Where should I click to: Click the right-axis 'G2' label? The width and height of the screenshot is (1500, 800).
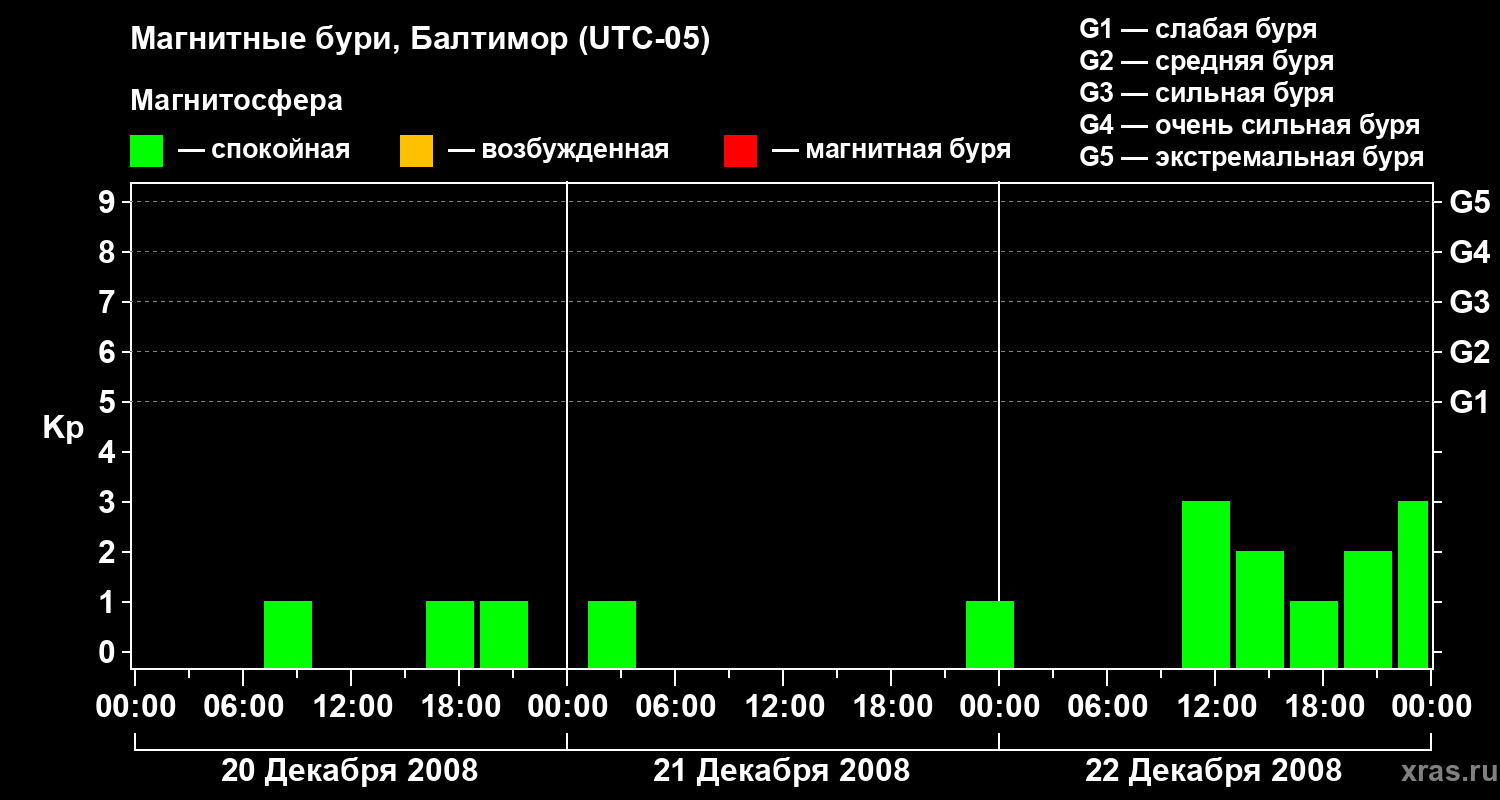1469,352
